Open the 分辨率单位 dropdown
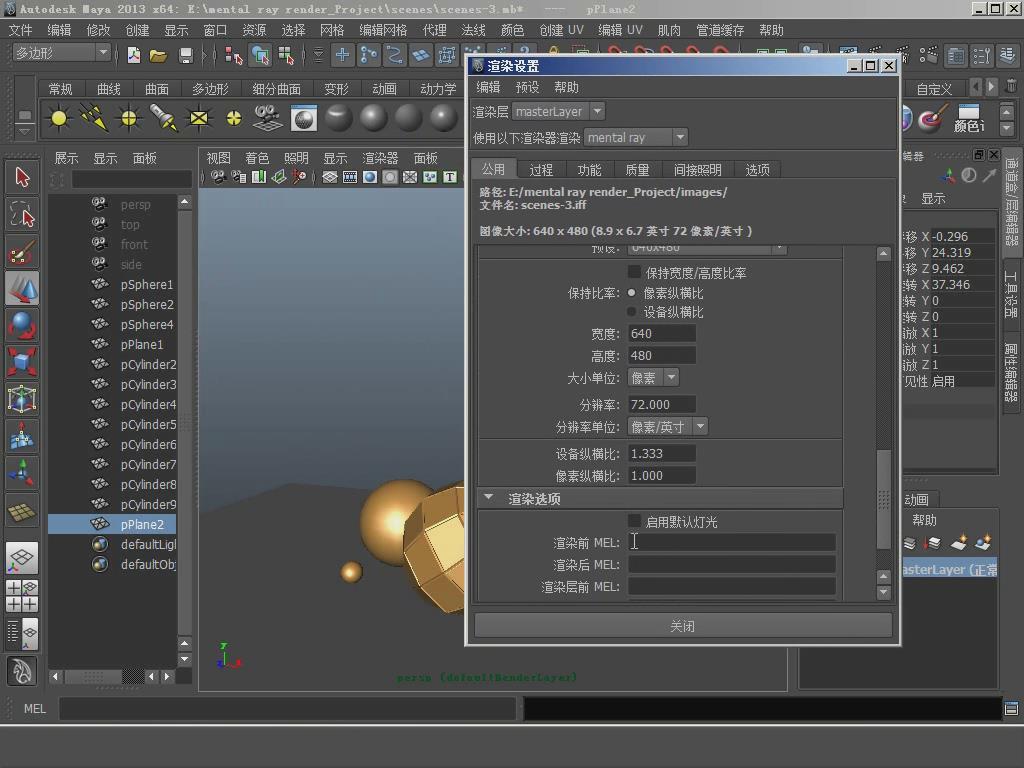Image resolution: width=1024 pixels, height=768 pixels. point(667,426)
